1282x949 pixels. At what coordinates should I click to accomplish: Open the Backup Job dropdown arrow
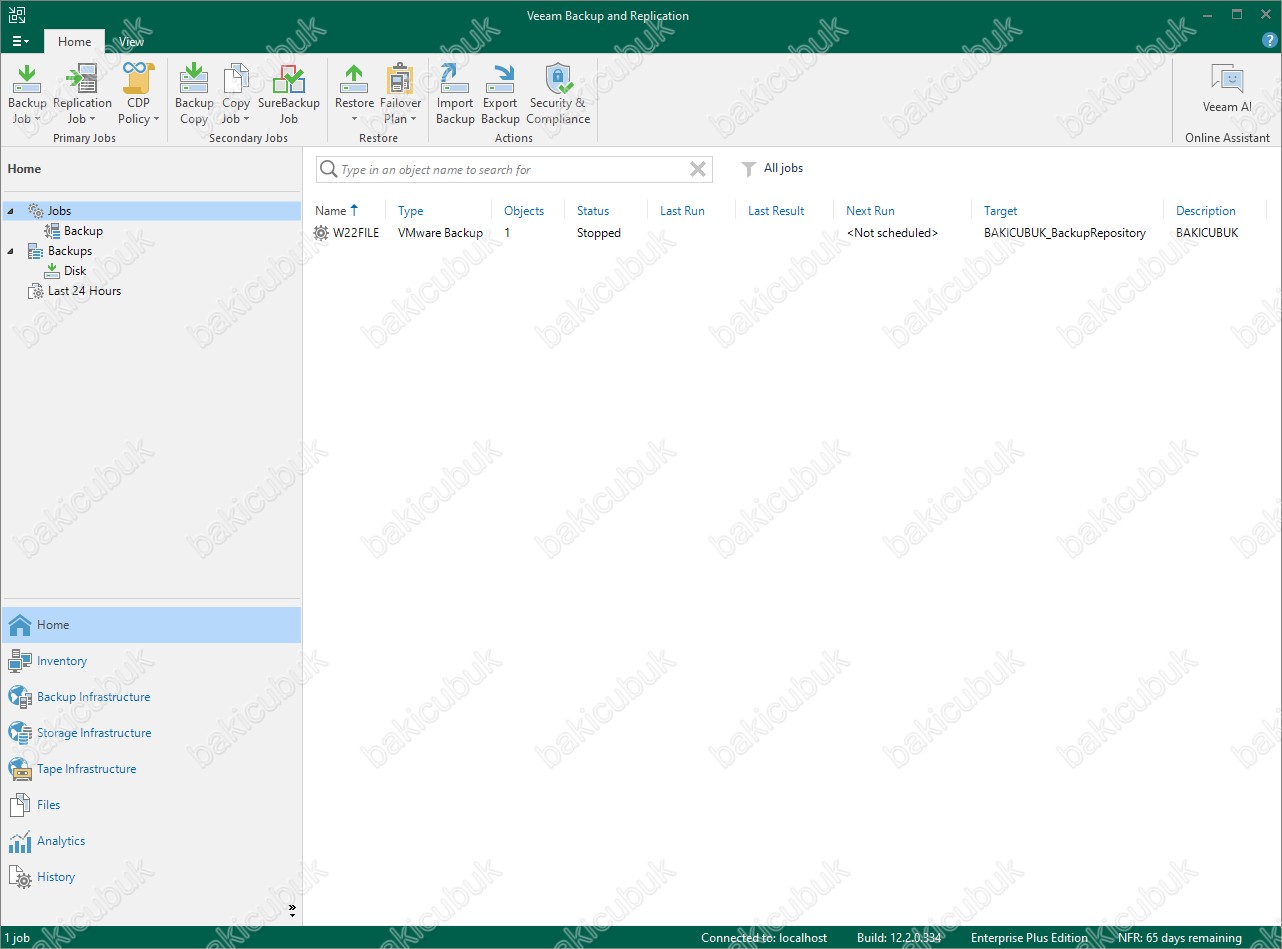click(x=37, y=119)
